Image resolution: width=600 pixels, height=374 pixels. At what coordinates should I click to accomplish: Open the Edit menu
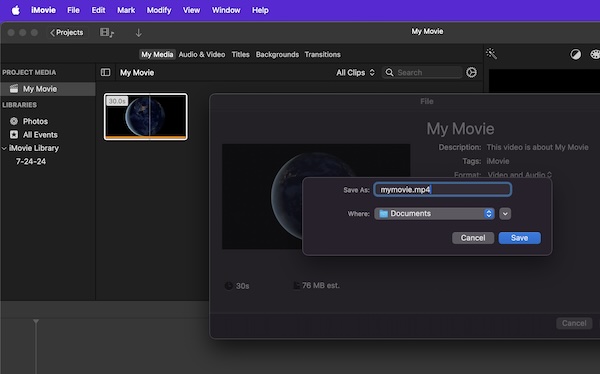pyautogui.click(x=98, y=10)
